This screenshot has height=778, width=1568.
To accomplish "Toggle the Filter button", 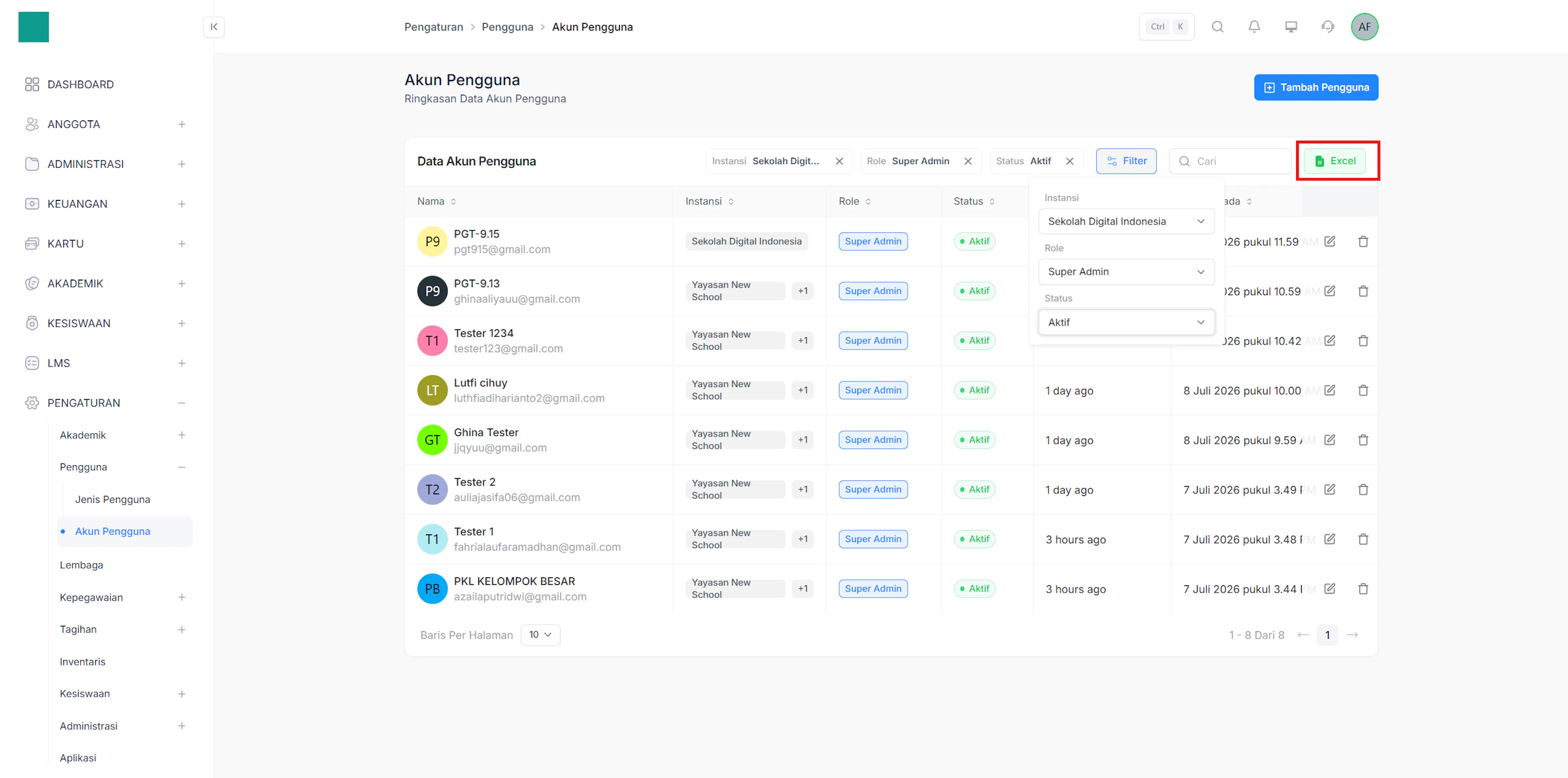I will (1126, 161).
